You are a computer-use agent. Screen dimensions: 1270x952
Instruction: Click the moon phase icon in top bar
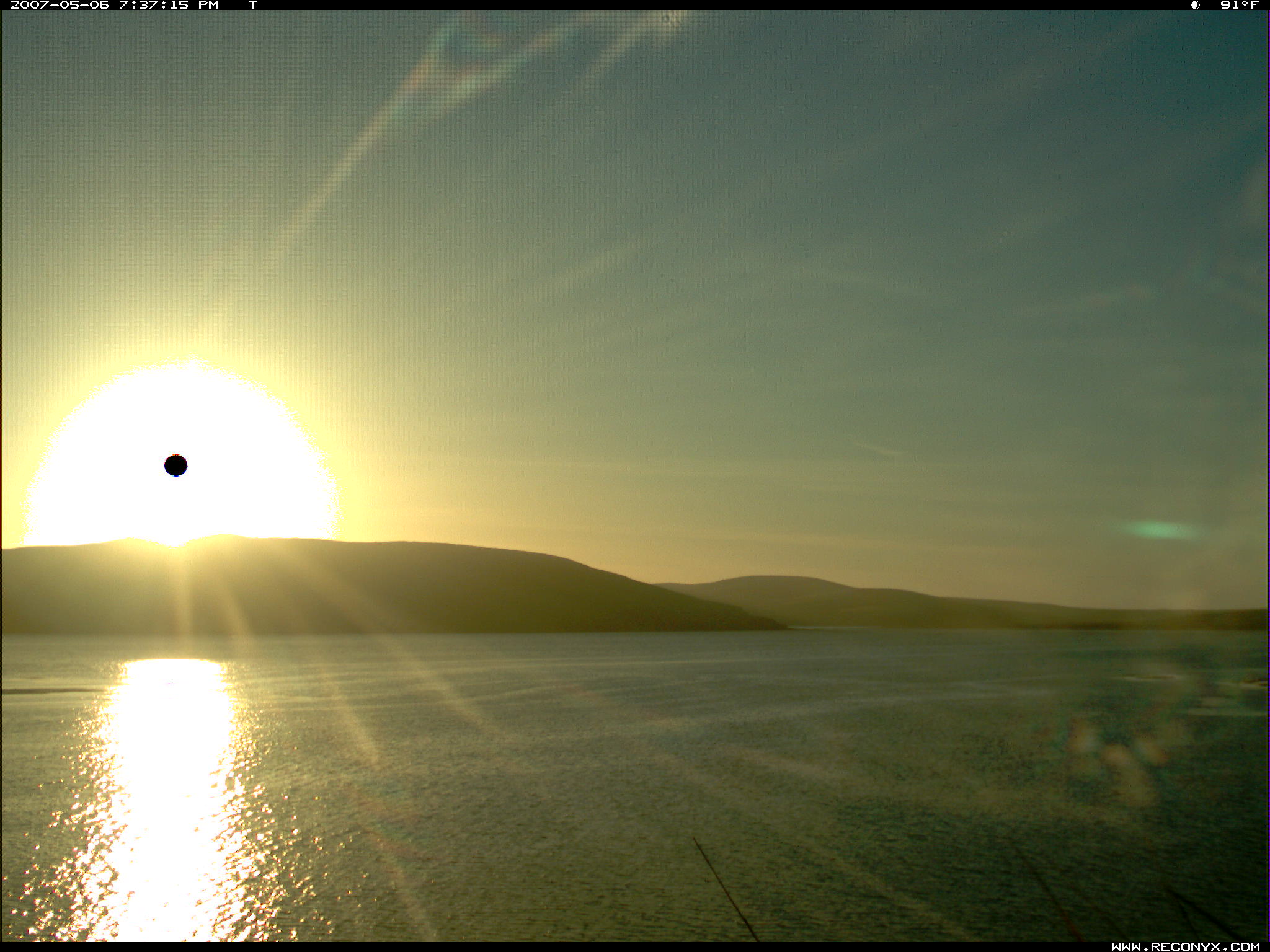[x=1195, y=5]
